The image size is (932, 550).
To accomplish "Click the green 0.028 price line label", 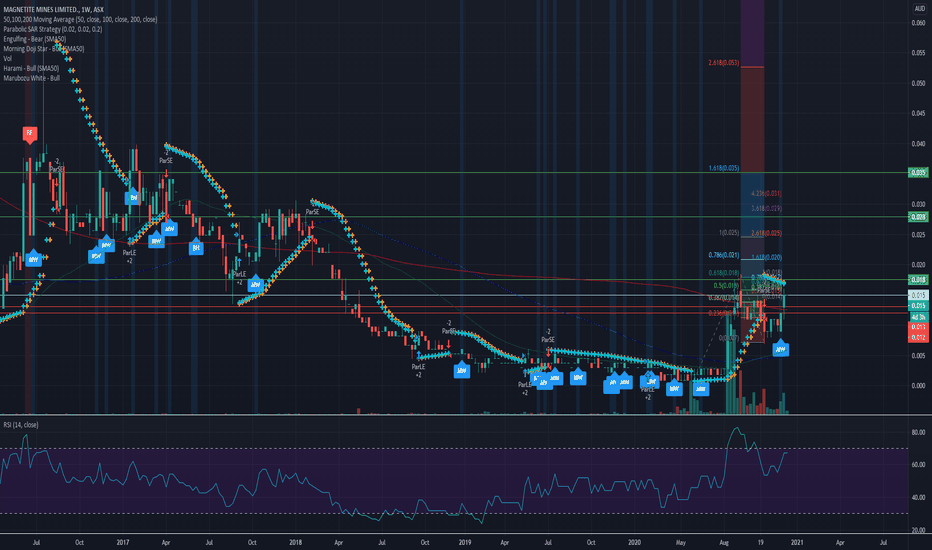I will click(x=918, y=216).
